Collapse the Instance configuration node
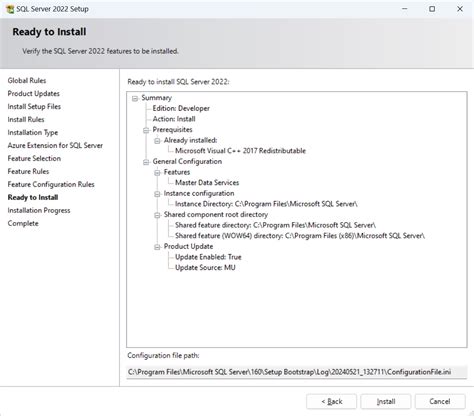Image resolution: width=474 pixels, height=416 pixels. click(x=157, y=194)
